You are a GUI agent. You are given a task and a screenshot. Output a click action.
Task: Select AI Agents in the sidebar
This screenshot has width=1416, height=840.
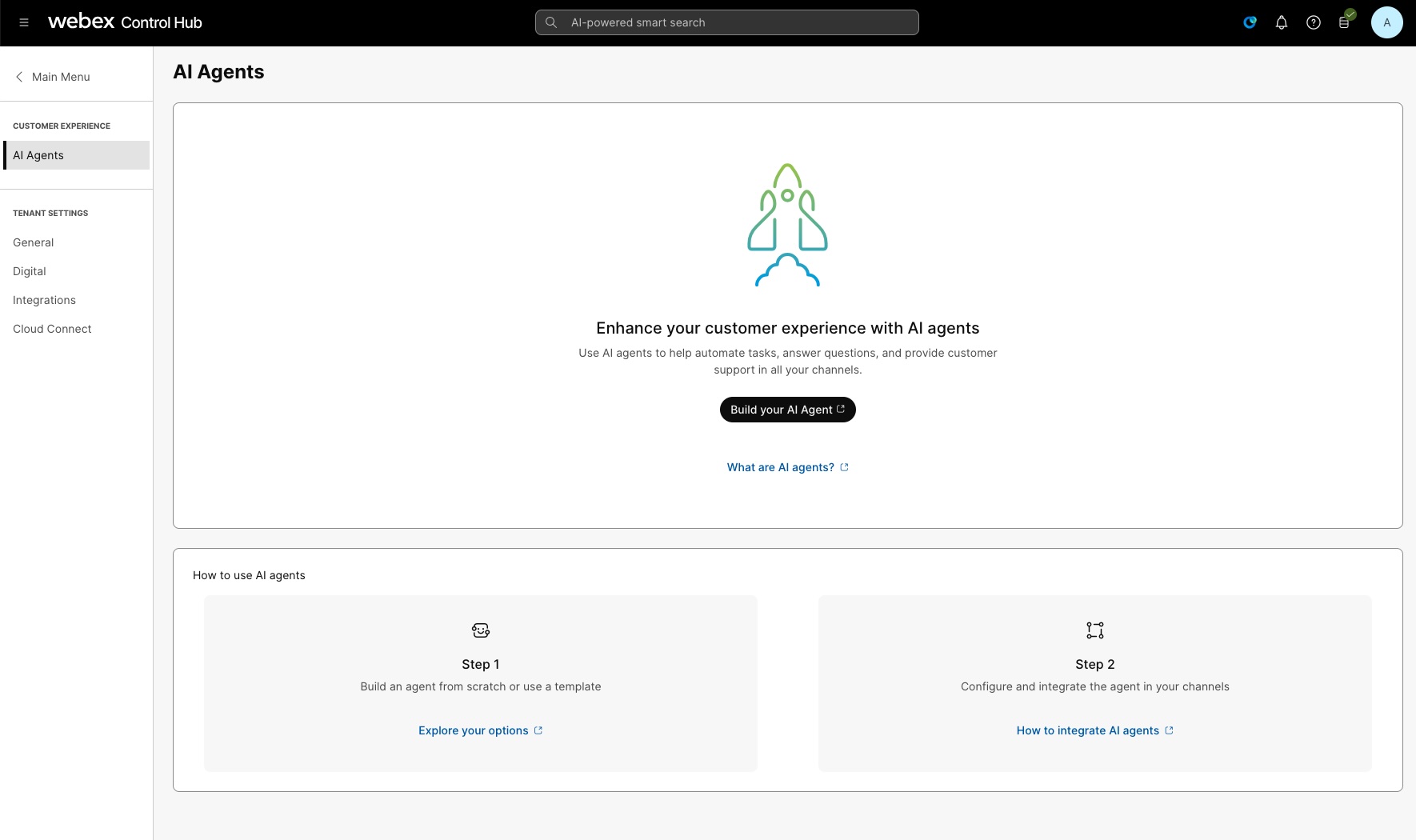[x=38, y=155]
